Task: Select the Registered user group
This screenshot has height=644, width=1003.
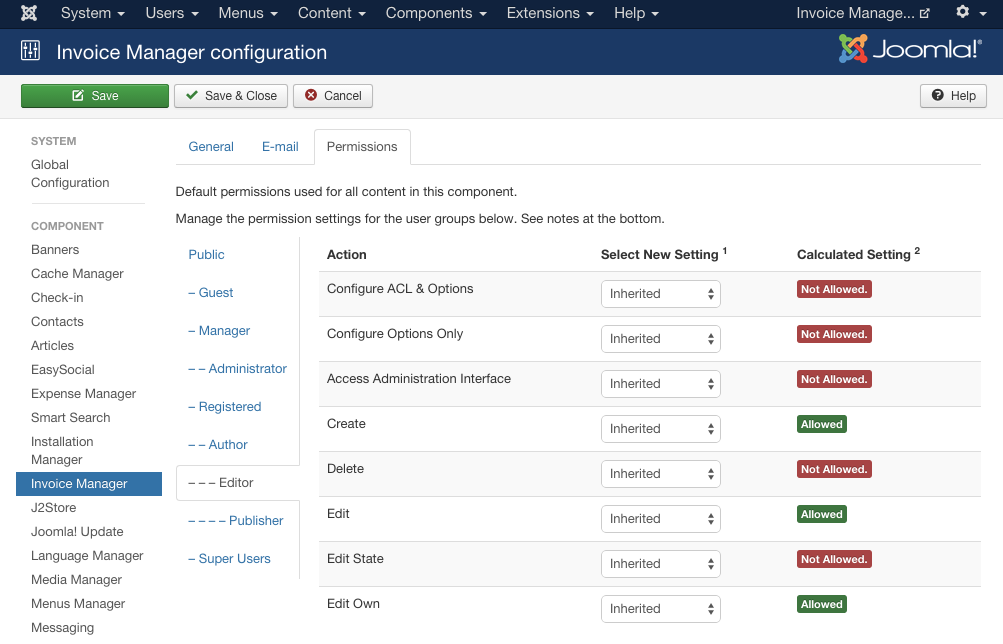Action: click(225, 407)
